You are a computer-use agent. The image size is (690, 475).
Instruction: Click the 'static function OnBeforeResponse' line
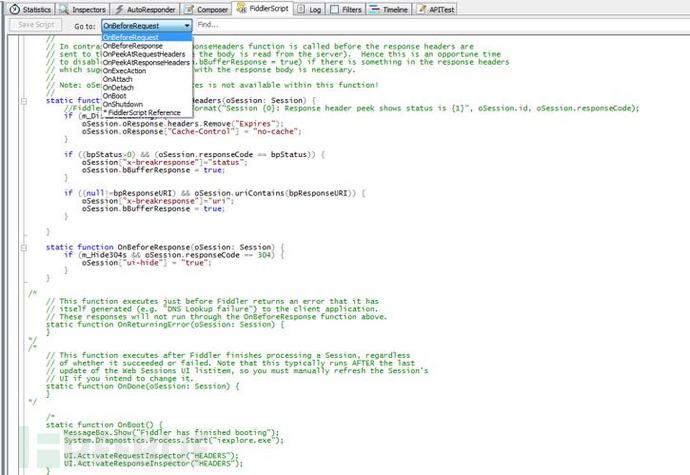[165, 247]
